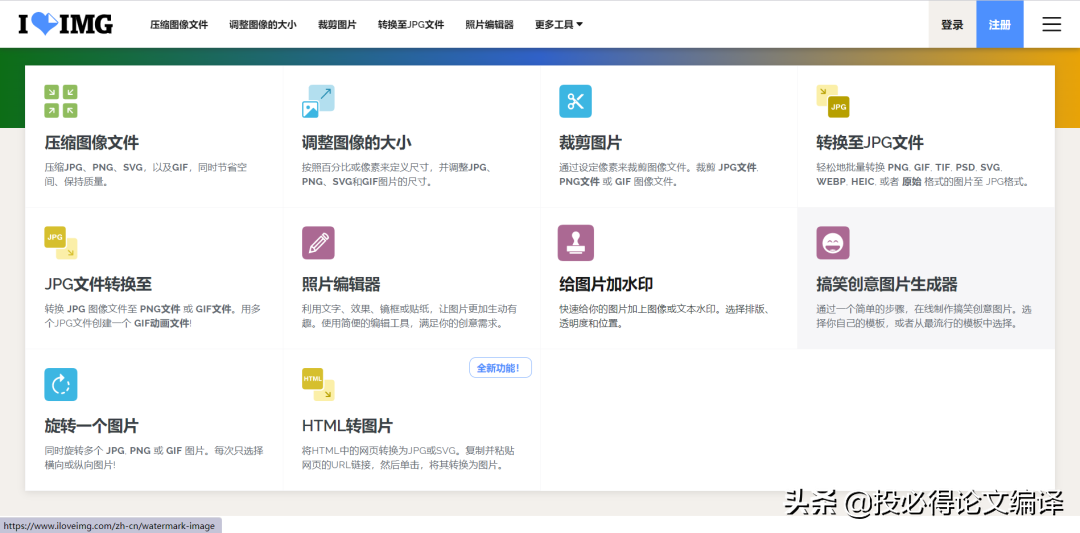Open the 调整图像的大小 card title

[357, 143]
